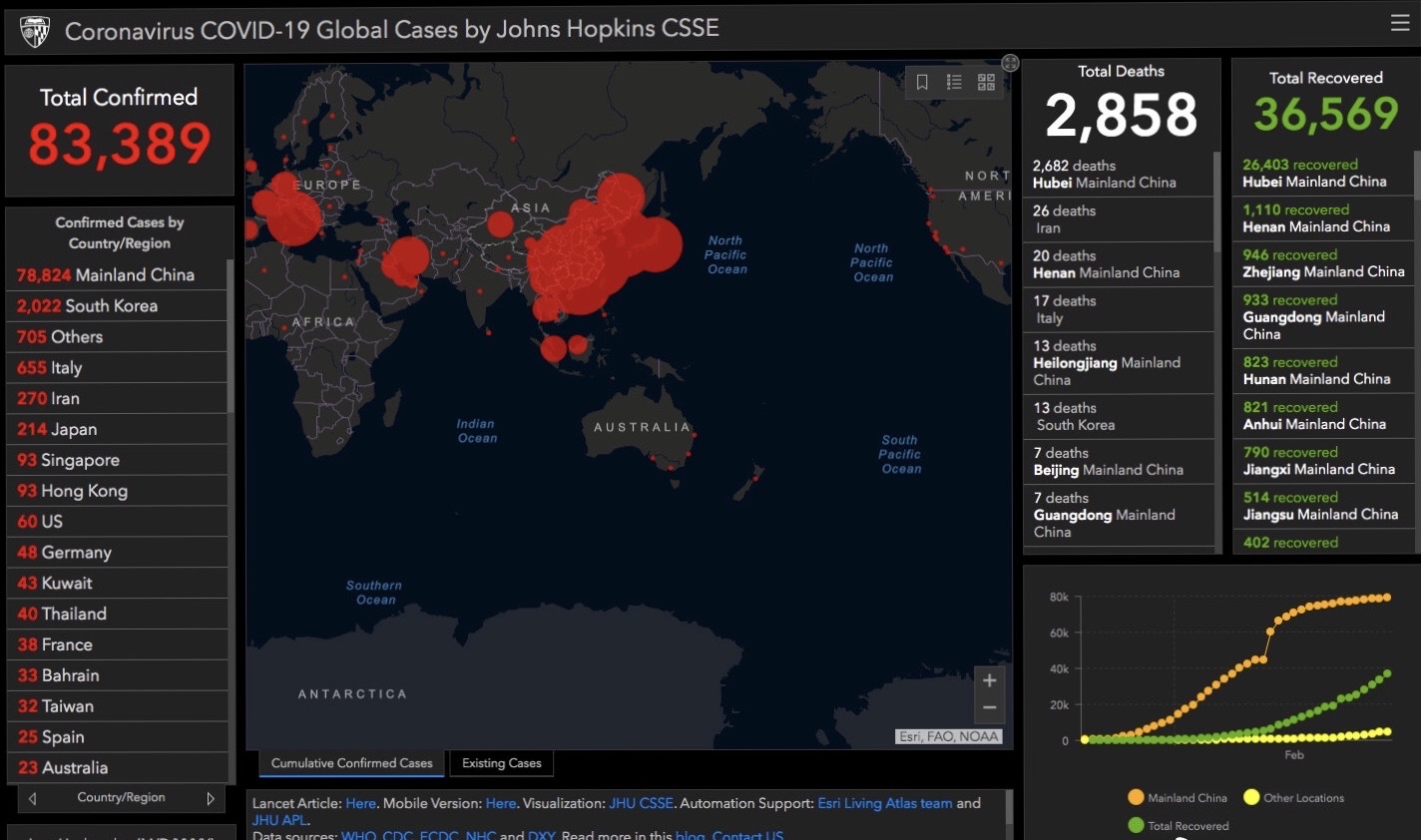The height and width of the screenshot is (840, 1421).
Task: Click '26,403 recovered Hubei' row
Action: (x=1324, y=174)
